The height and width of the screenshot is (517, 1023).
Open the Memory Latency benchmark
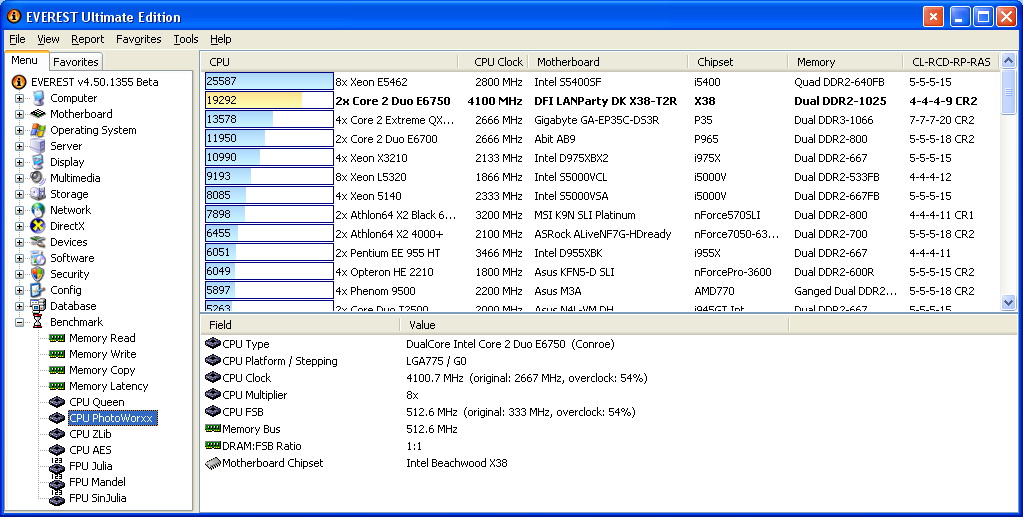click(x=108, y=386)
